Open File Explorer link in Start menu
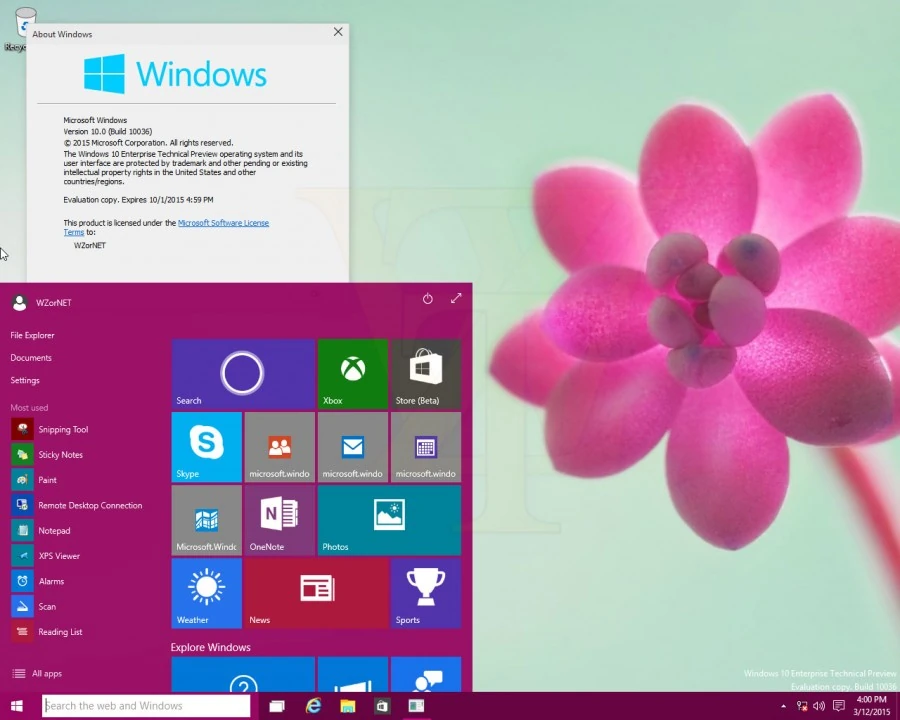Screen dimensions: 900x720 point(32,335)
